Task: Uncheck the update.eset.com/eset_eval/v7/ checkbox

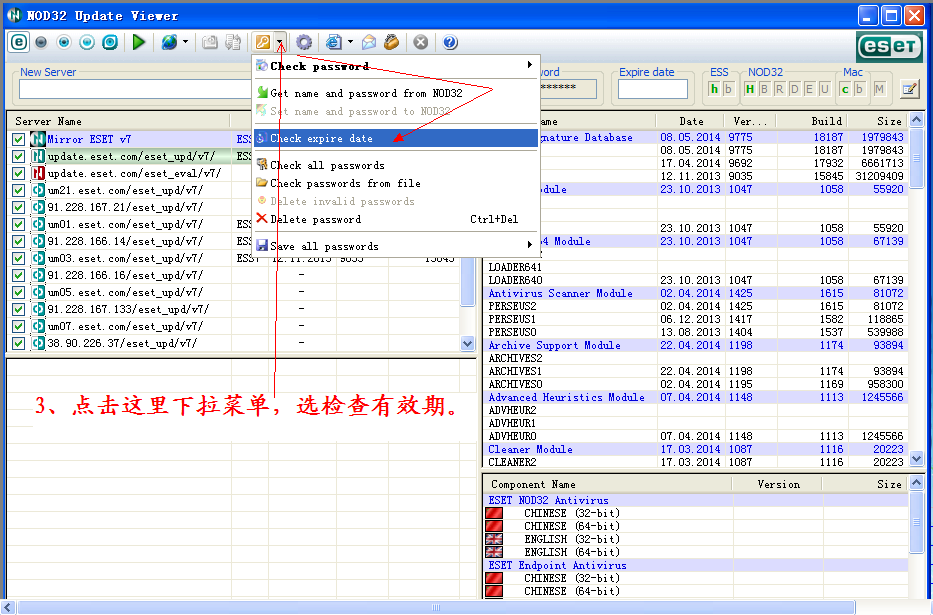Action: tap(18, 173)
